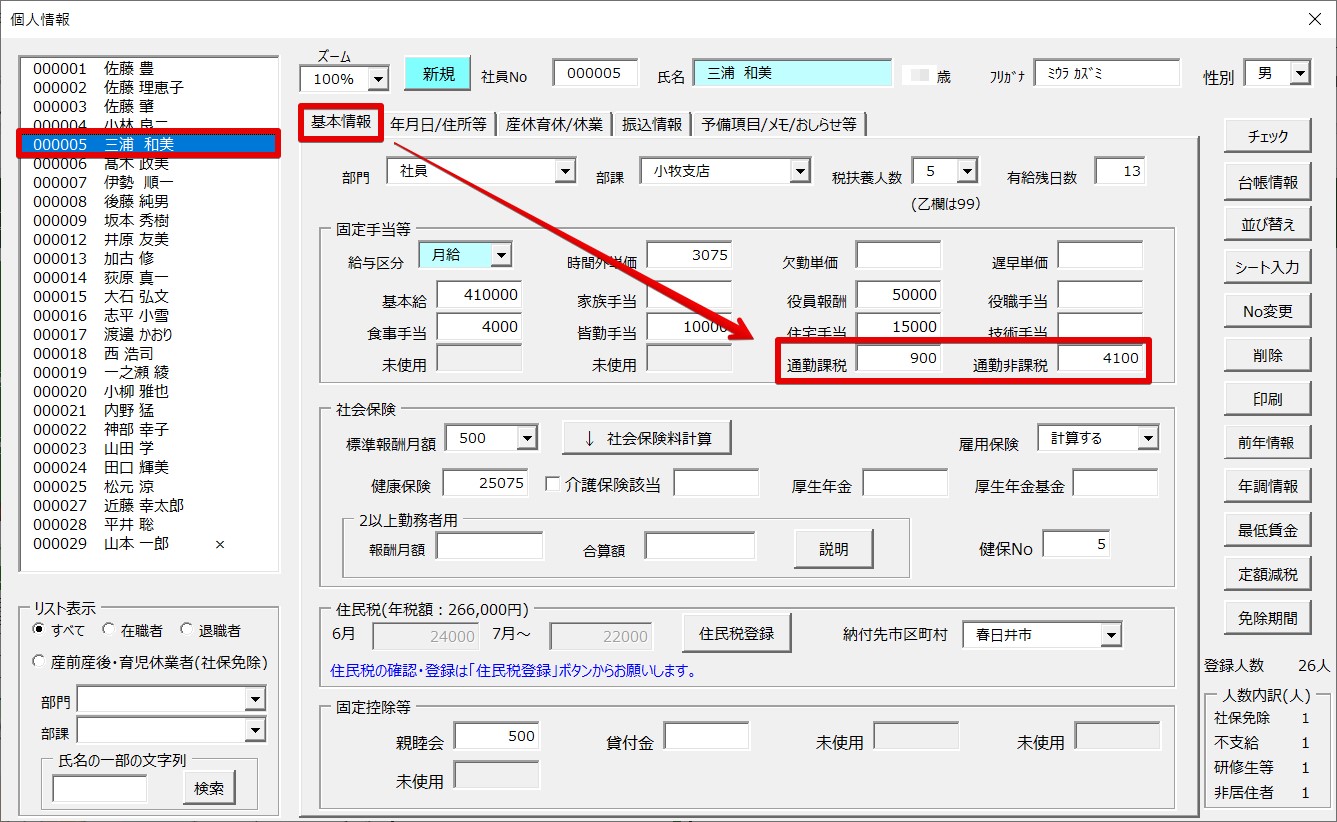Click the 定額減税 button
Viewport: 1337px width, 822px height.
point(1266,573)
